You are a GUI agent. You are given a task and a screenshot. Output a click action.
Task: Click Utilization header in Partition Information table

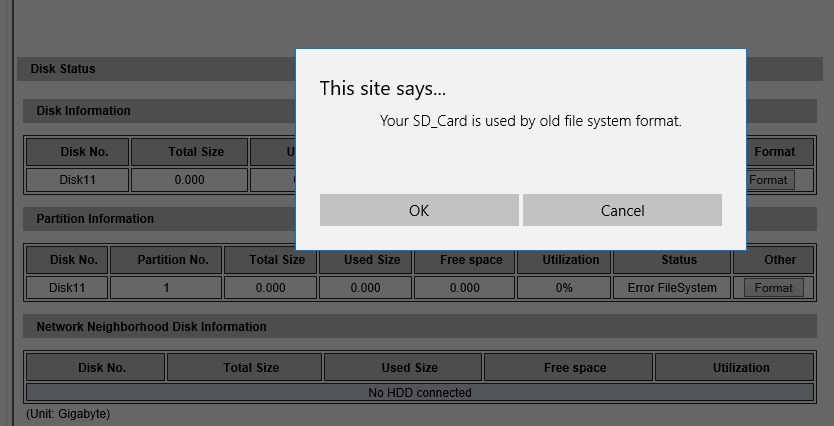tap(564, 260)
